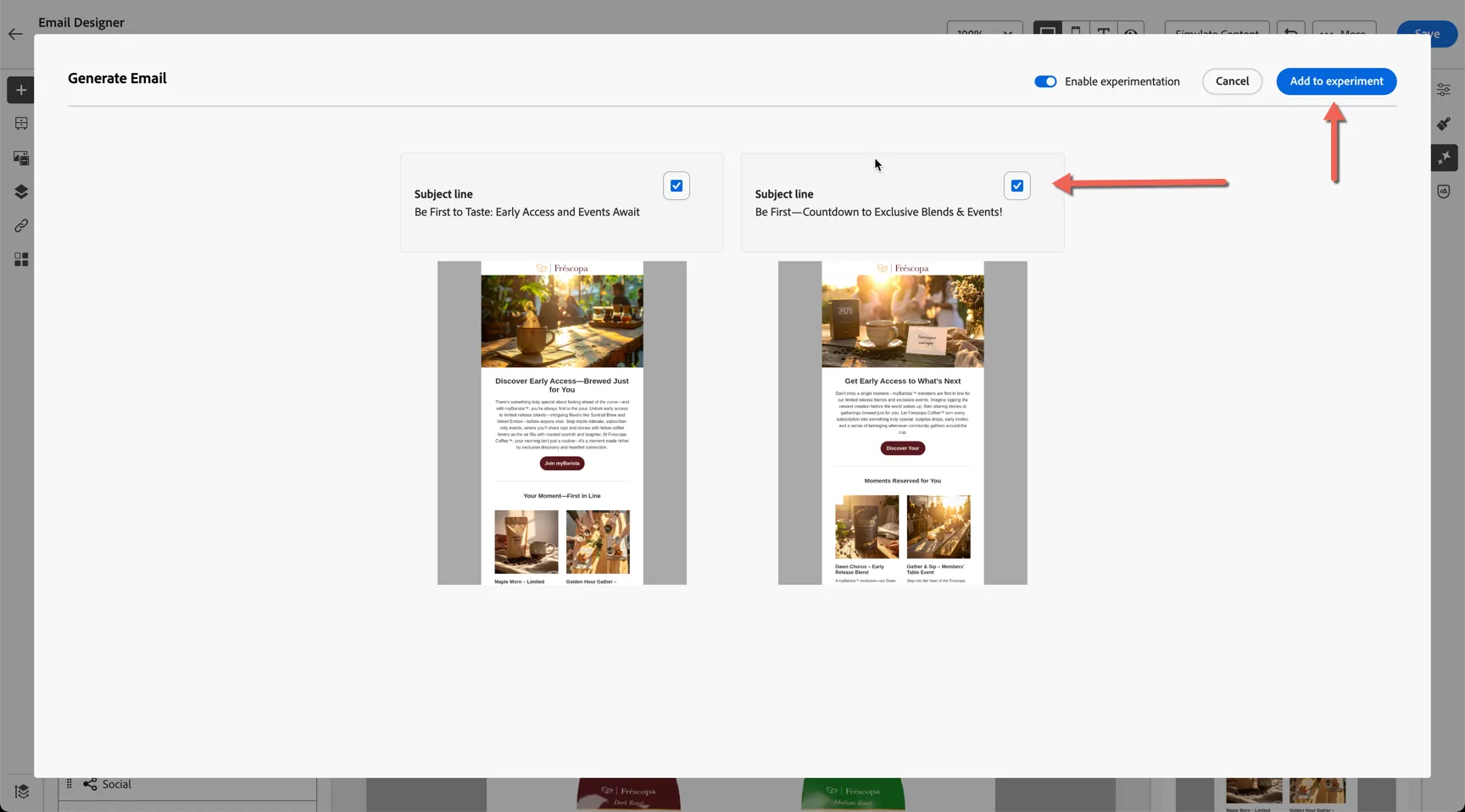
Task: Click the Cancel button
Action: [x=1232, y=81]
